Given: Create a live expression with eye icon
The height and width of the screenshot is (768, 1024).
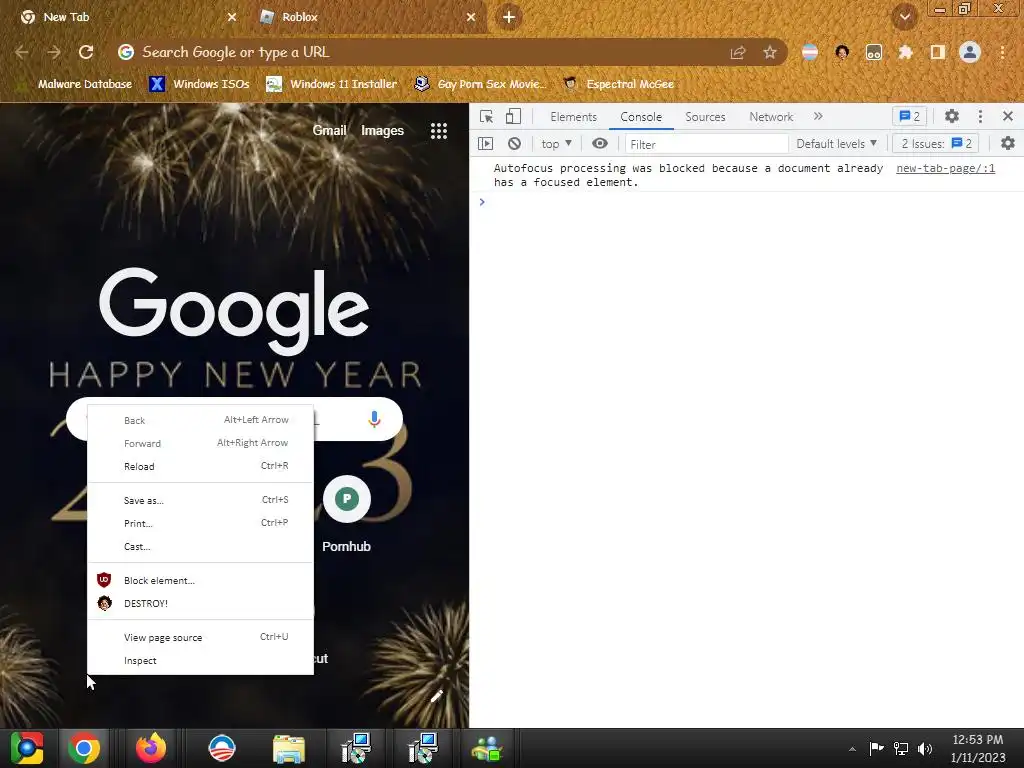Looking at the screenshot, I should pyautogui.click(x=600, y=144).
